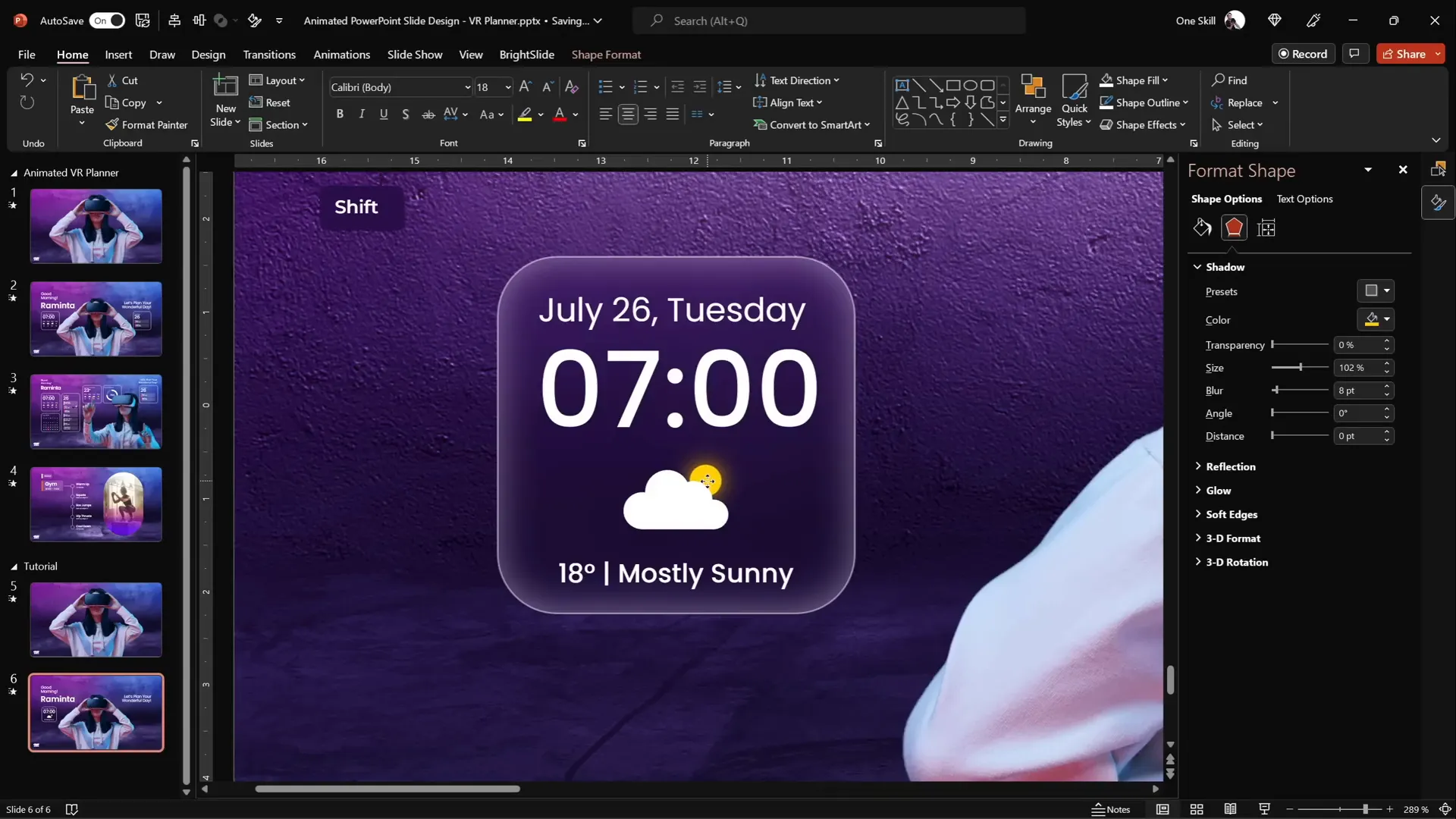The width and height of the screenshot is (1456, 819).
Task: Select Align Right paragraph option
Action: pos(651,115)
